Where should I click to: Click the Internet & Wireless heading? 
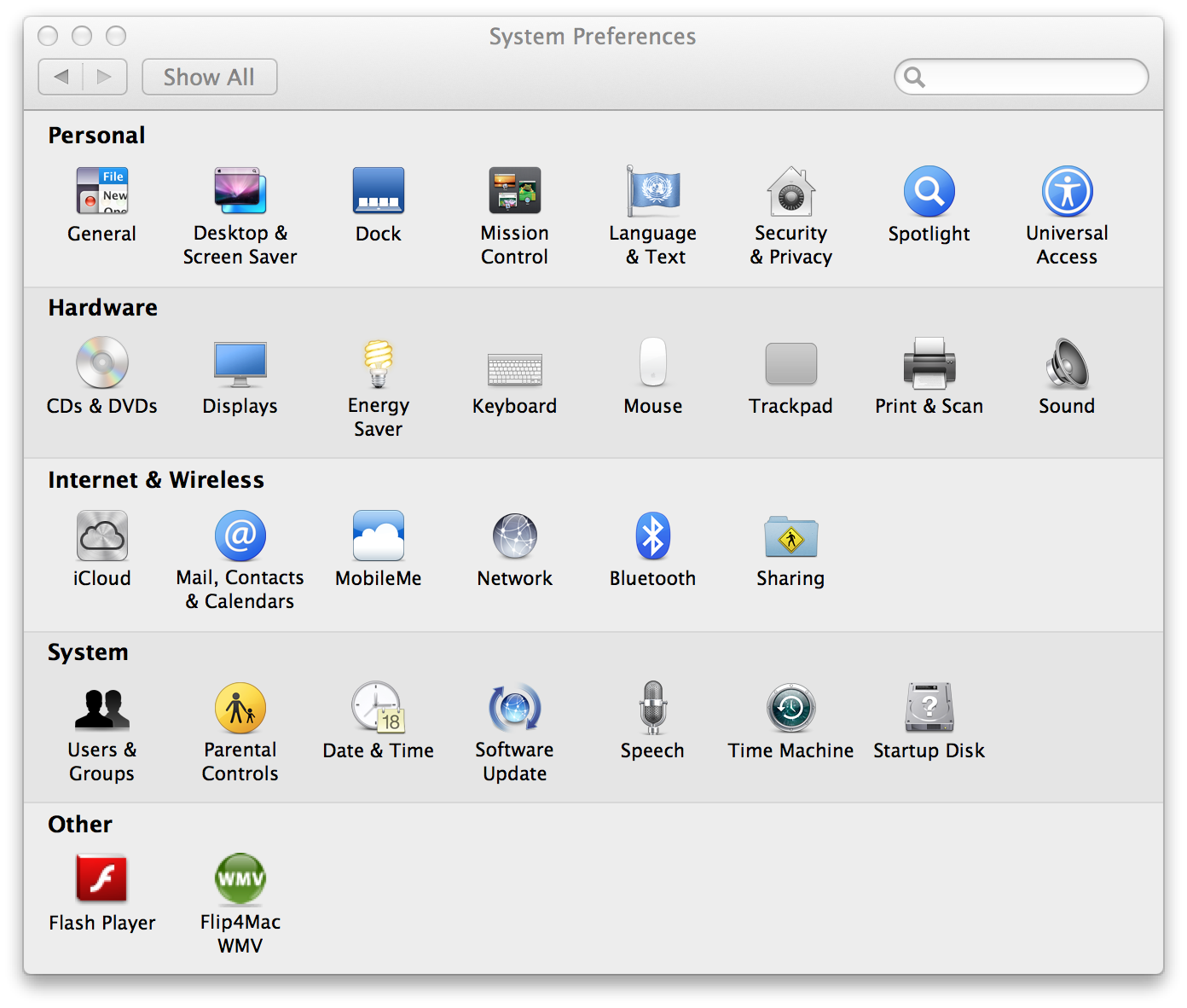[156, 480]
